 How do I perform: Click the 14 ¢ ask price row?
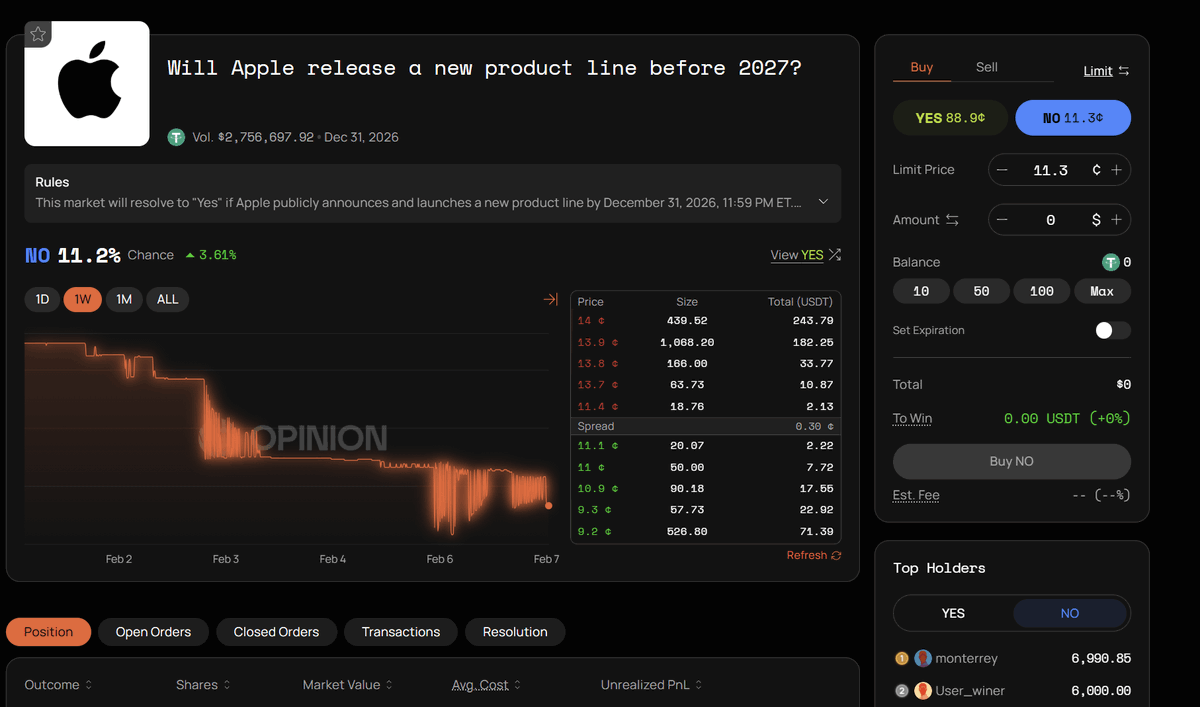[x=705, y=321]
